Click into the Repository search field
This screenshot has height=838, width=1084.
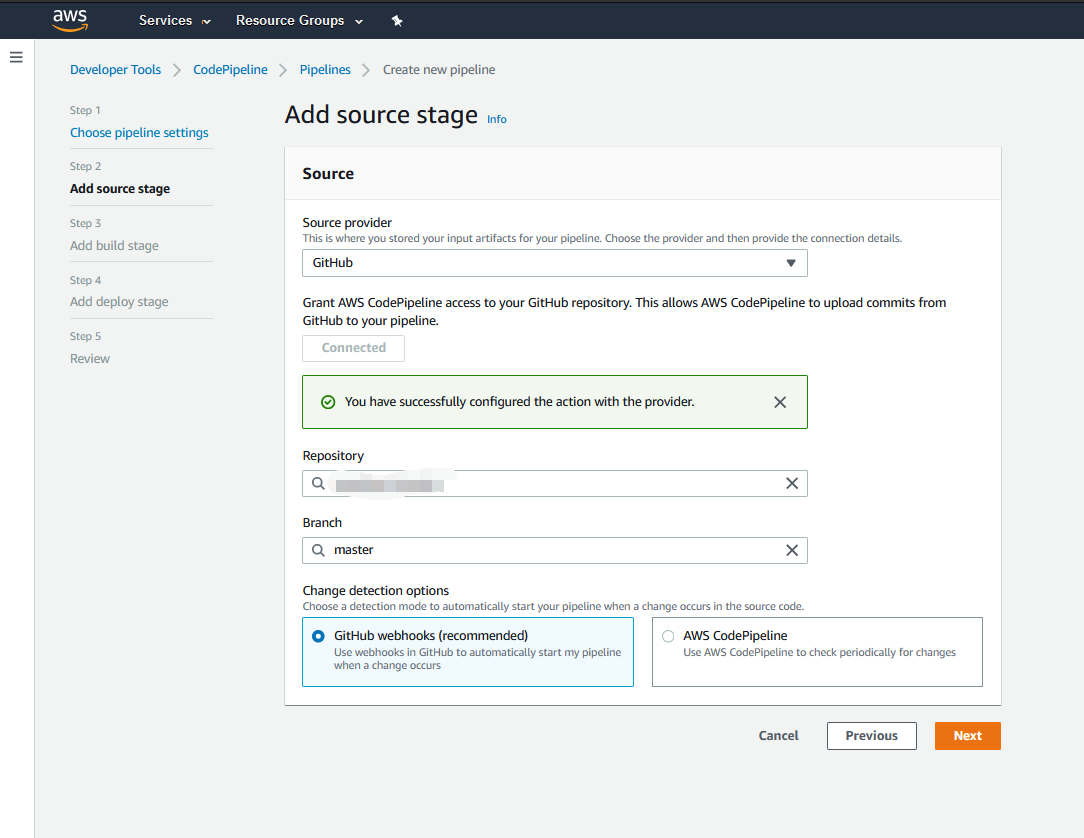554,483
